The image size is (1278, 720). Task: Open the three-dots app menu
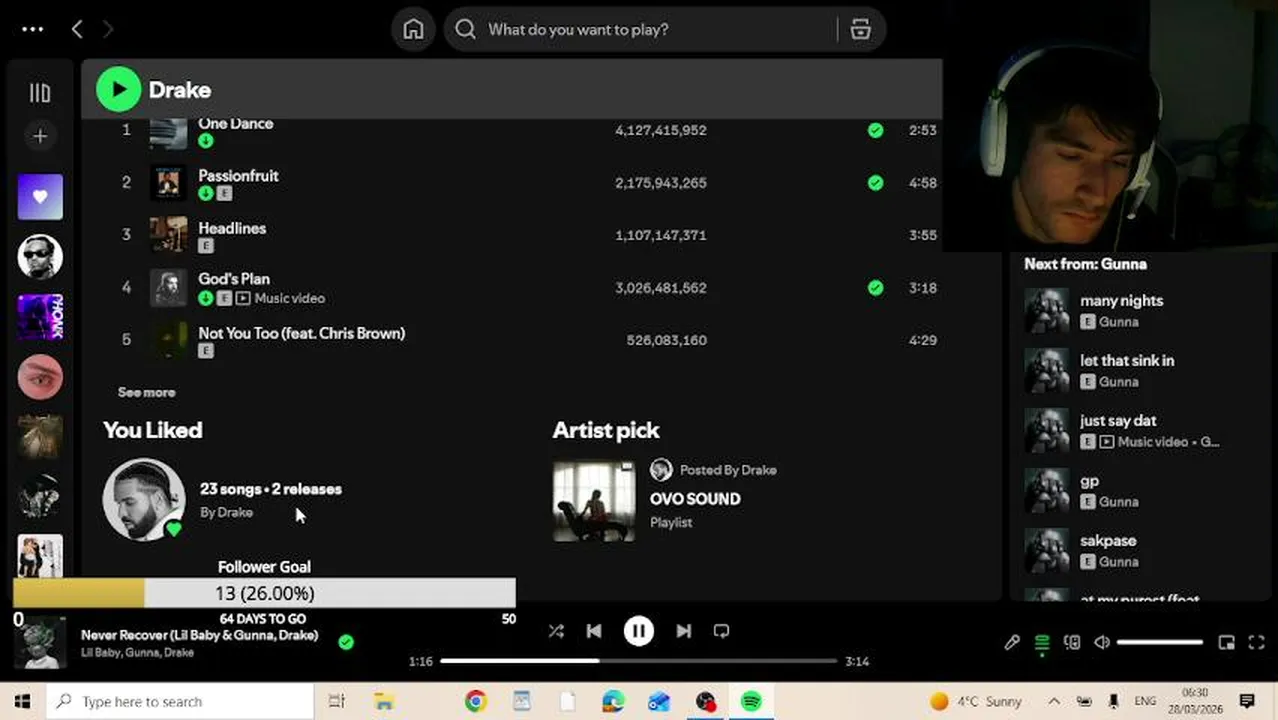coord(32,29)
